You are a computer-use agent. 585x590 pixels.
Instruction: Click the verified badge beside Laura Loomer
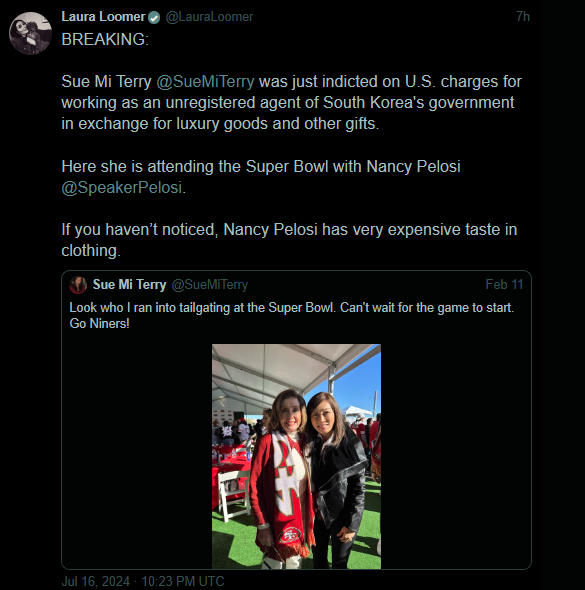[154, 17]
